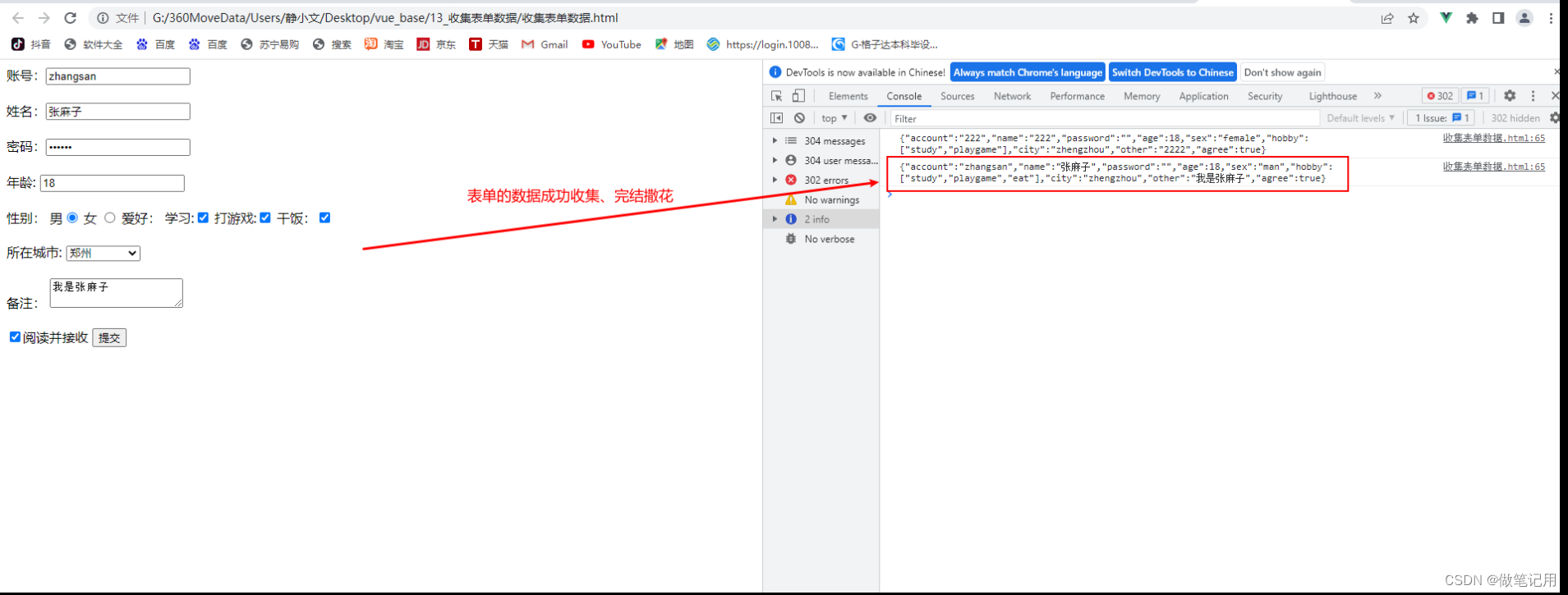
Task: Click the console Filter input
Action: 1105,118
